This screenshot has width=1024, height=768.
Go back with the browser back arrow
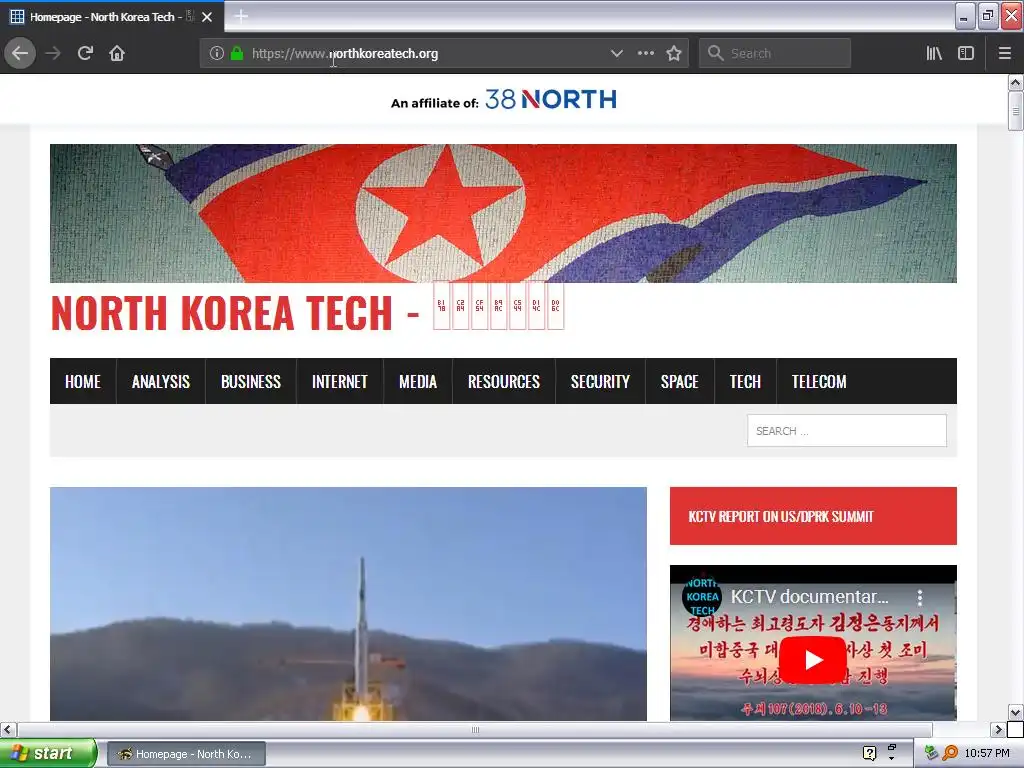(20, 53)
